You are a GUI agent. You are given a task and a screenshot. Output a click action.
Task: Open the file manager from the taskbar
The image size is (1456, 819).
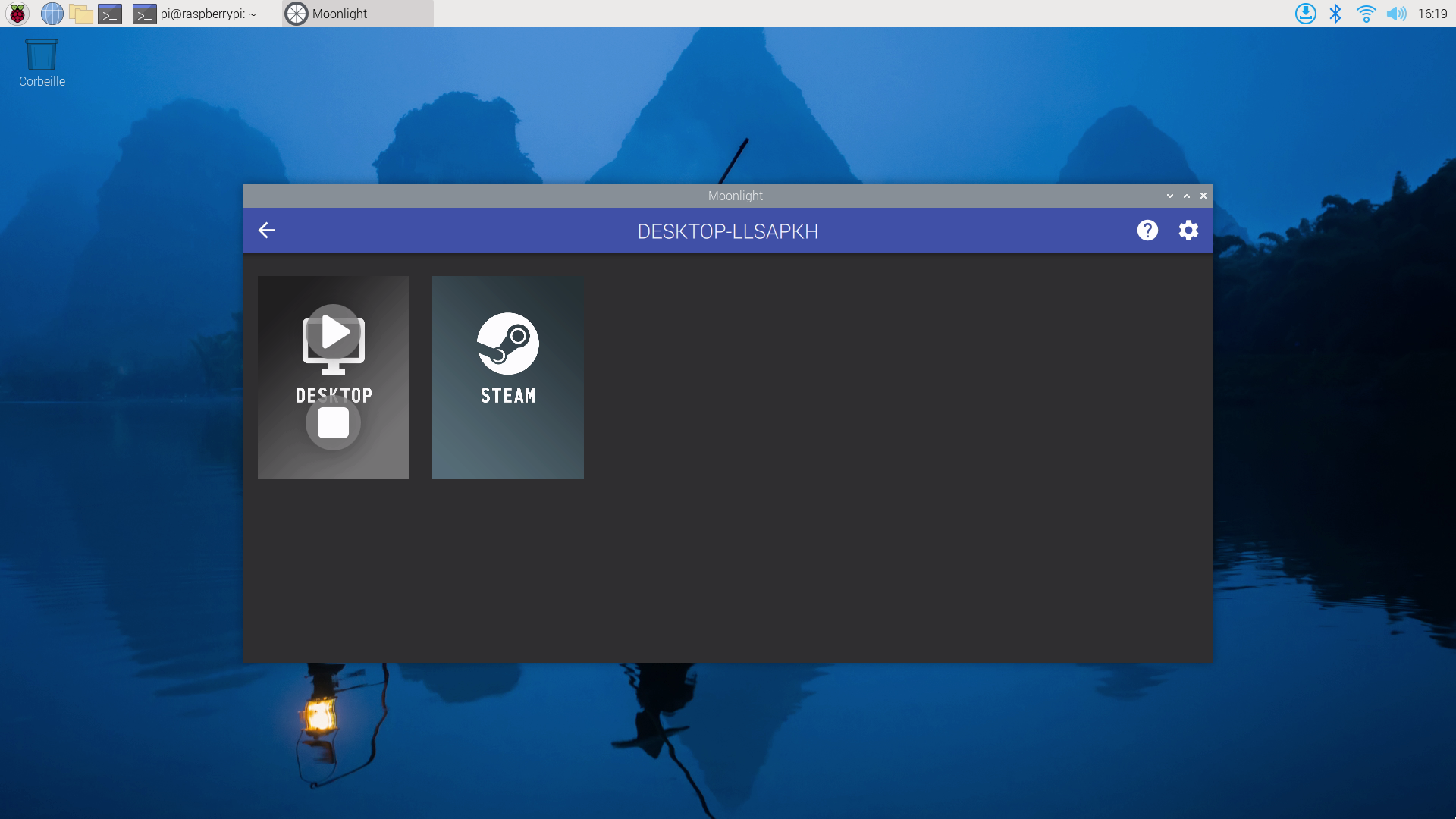point(81,13)
